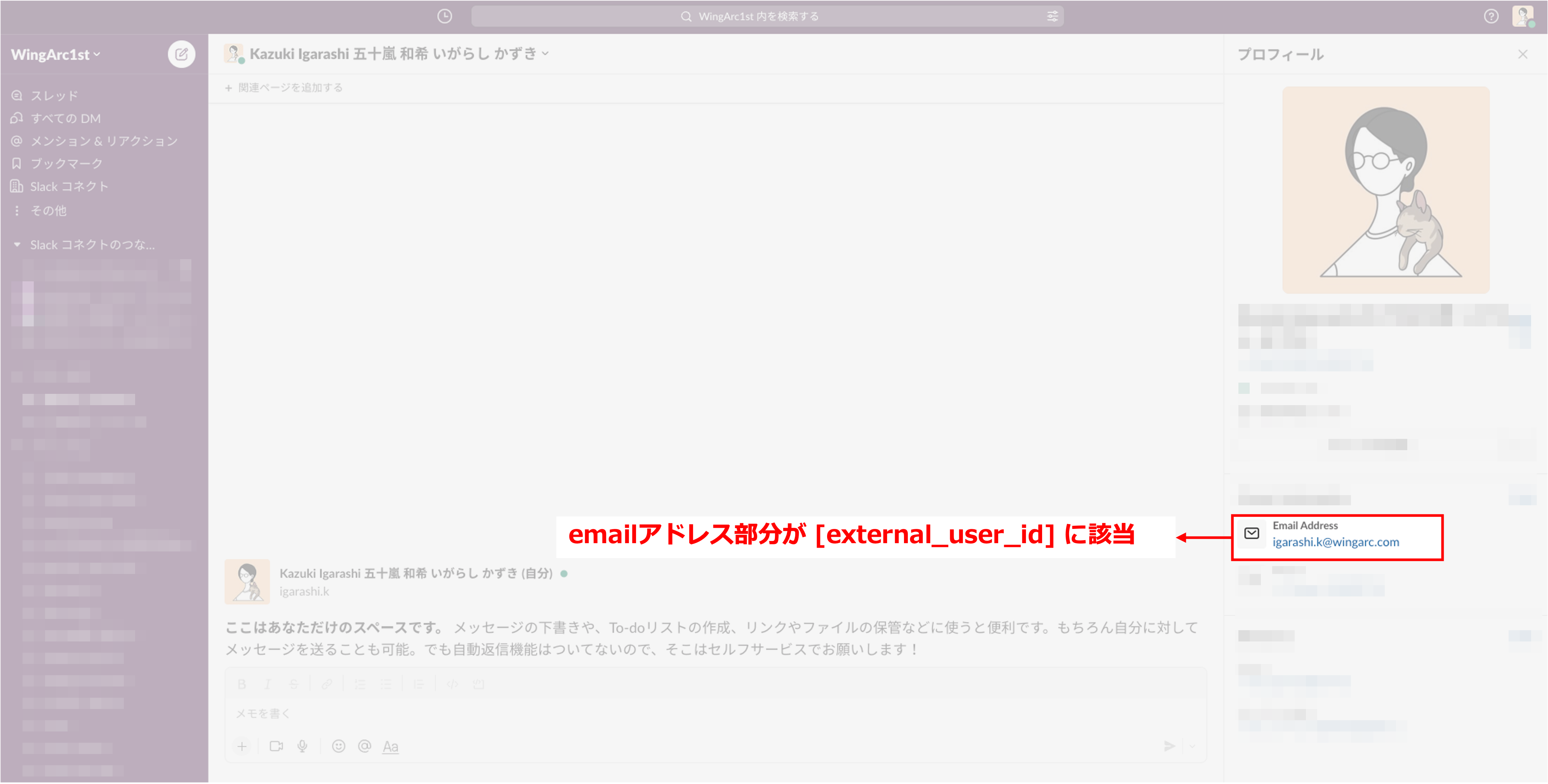Click 関連ページを追加する link
1548x784 pixels.
click(x=284, y=88)
